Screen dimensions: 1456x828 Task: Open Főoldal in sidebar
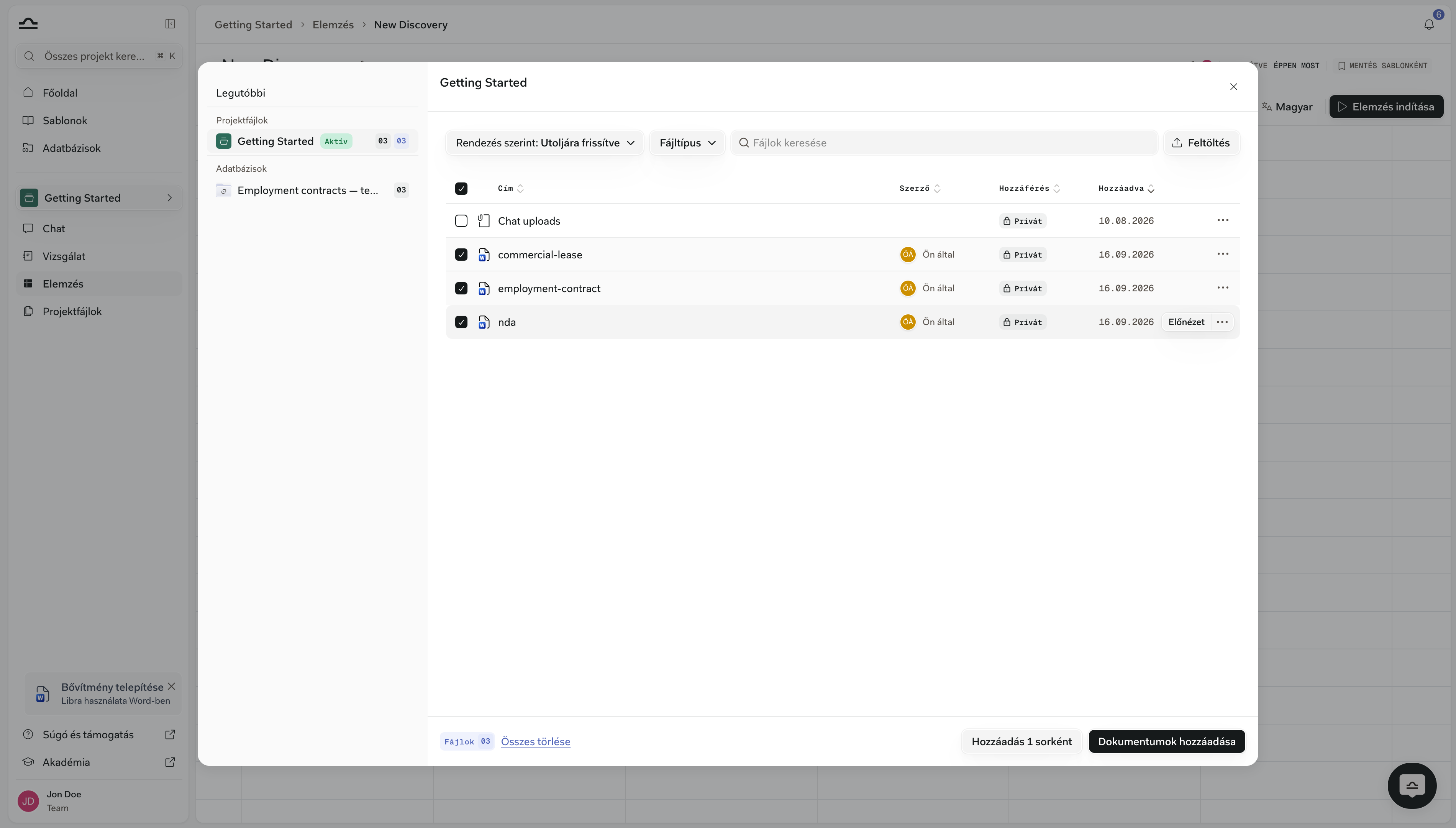pos(99,93)
